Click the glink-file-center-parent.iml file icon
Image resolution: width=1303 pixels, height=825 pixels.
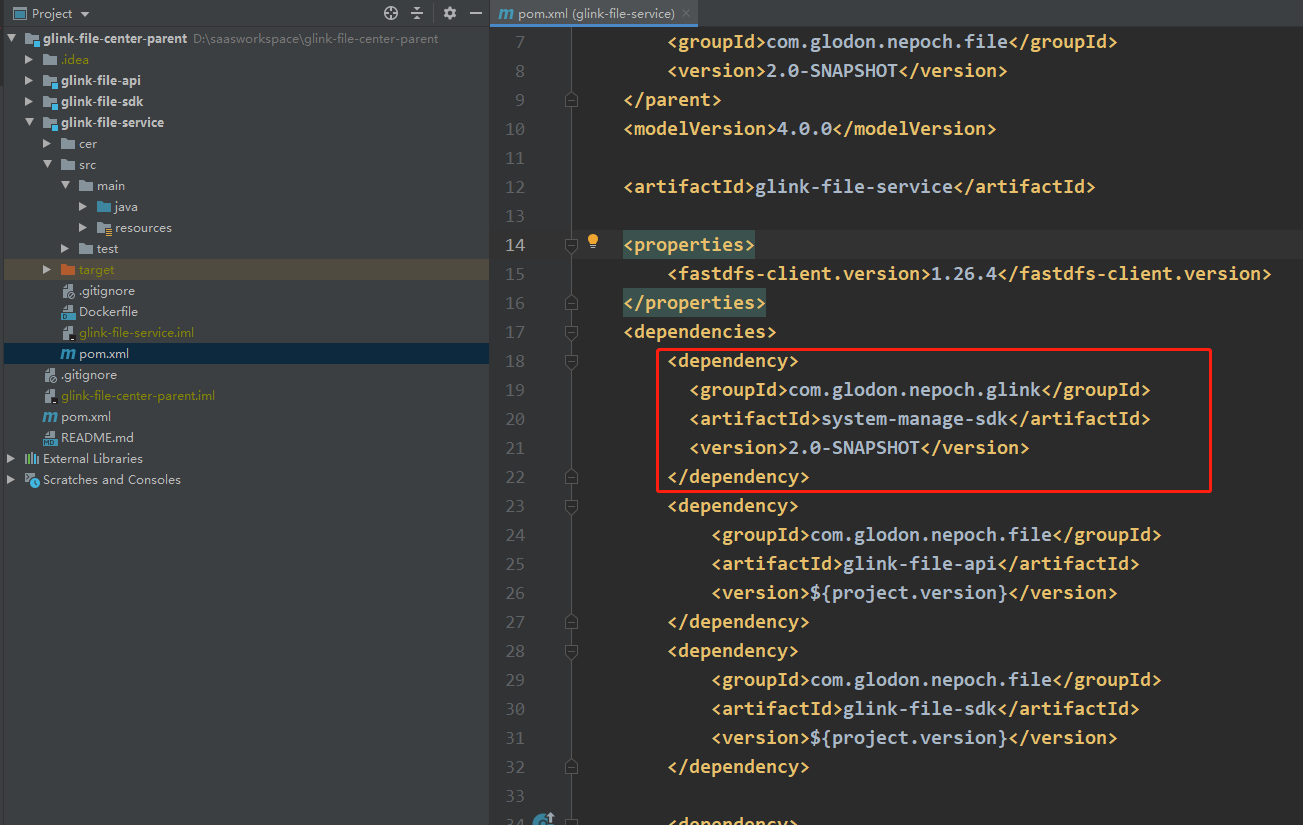click(x=51, y=395)
